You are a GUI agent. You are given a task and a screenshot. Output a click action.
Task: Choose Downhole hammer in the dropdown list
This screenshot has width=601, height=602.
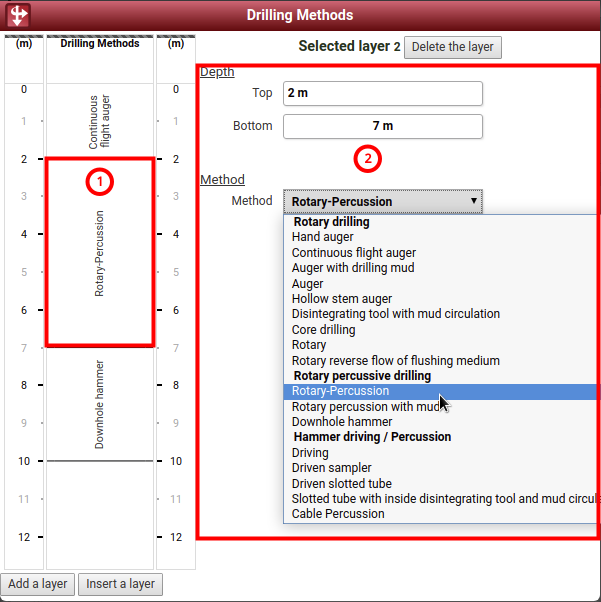click(341, 422)
